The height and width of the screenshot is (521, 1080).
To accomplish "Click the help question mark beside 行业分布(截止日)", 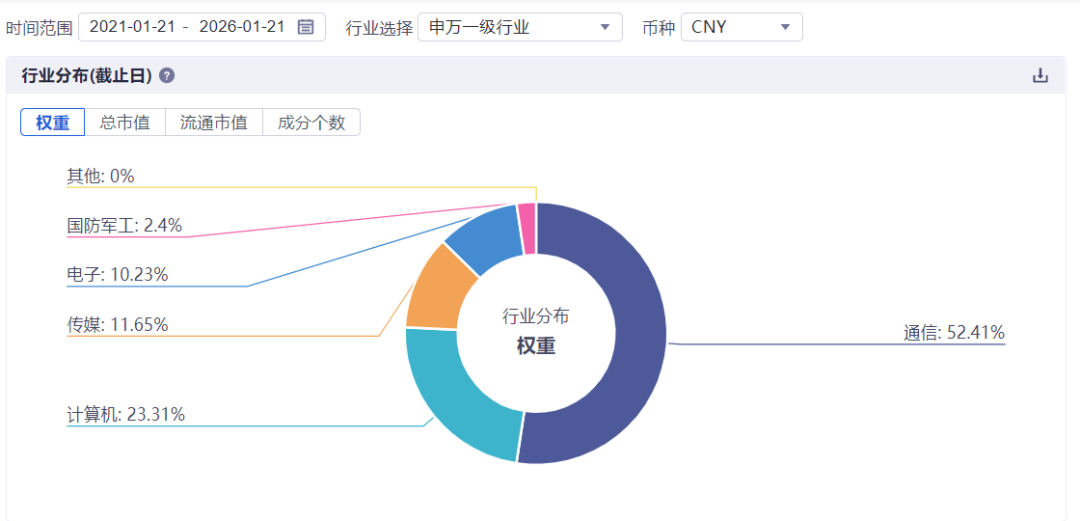I will pos(167,76).
